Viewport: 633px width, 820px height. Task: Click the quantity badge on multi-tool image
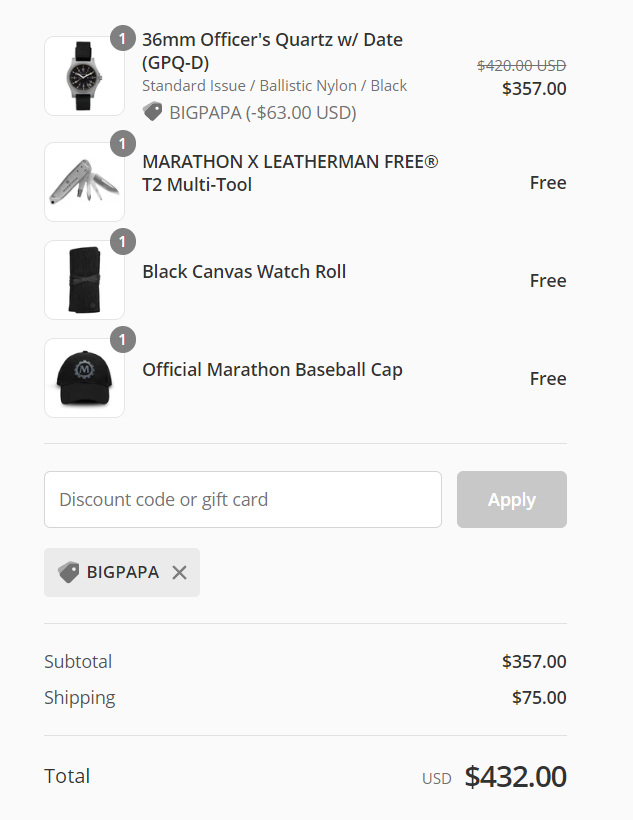122,145
